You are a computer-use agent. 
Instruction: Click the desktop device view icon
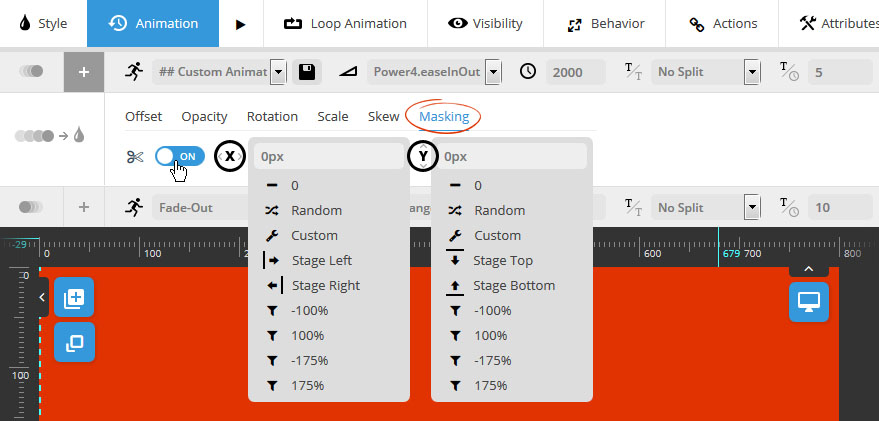coord(809,301)
